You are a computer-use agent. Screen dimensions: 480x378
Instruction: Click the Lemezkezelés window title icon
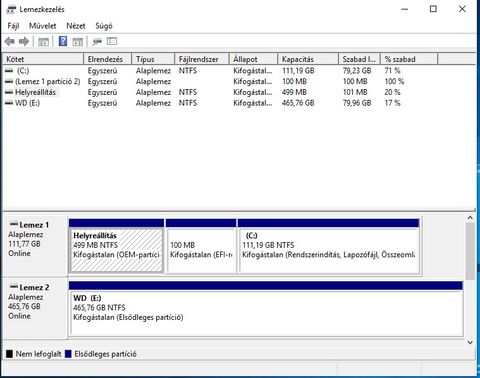click(x=11, y=9)
